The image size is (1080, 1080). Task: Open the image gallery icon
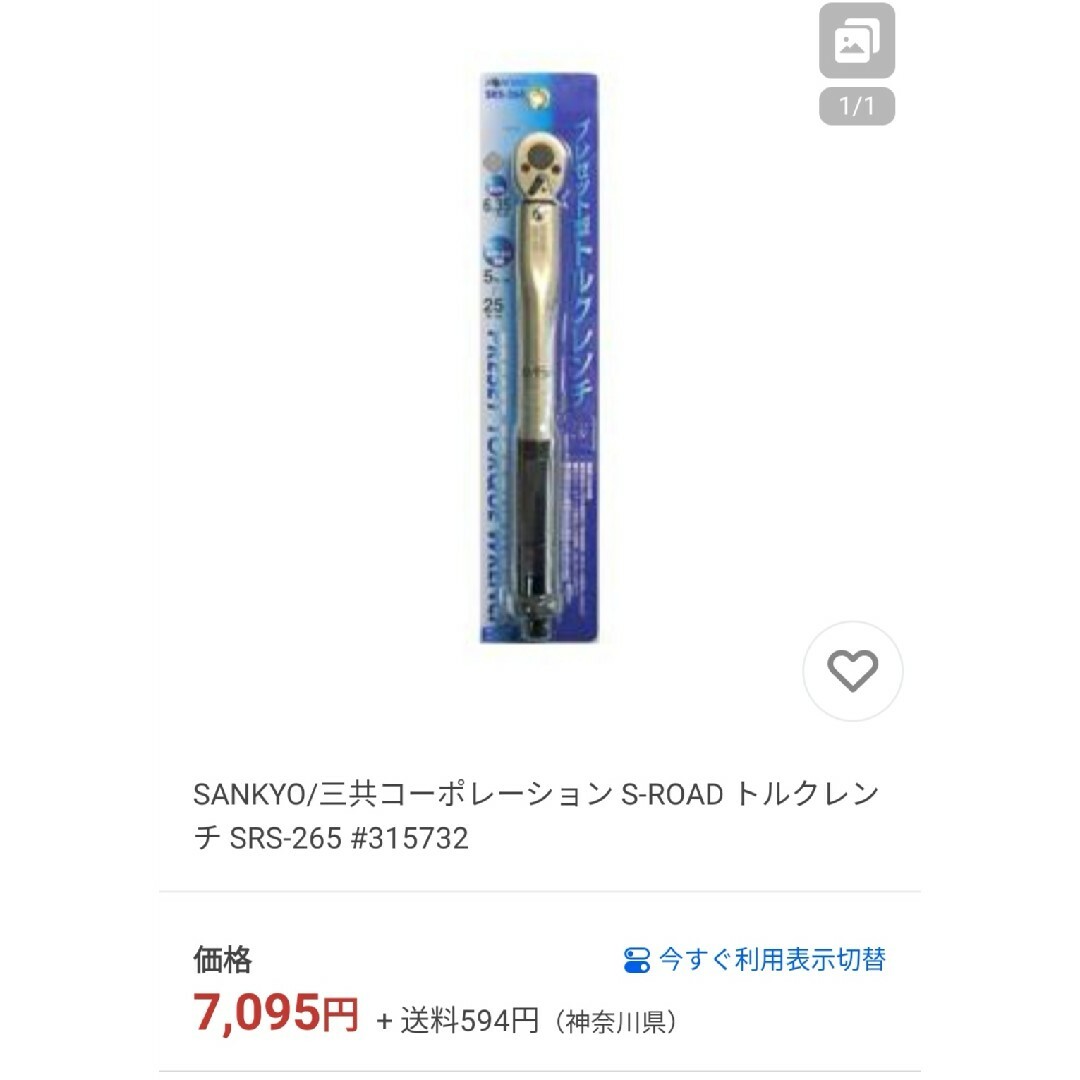click(x=856, y=41)
